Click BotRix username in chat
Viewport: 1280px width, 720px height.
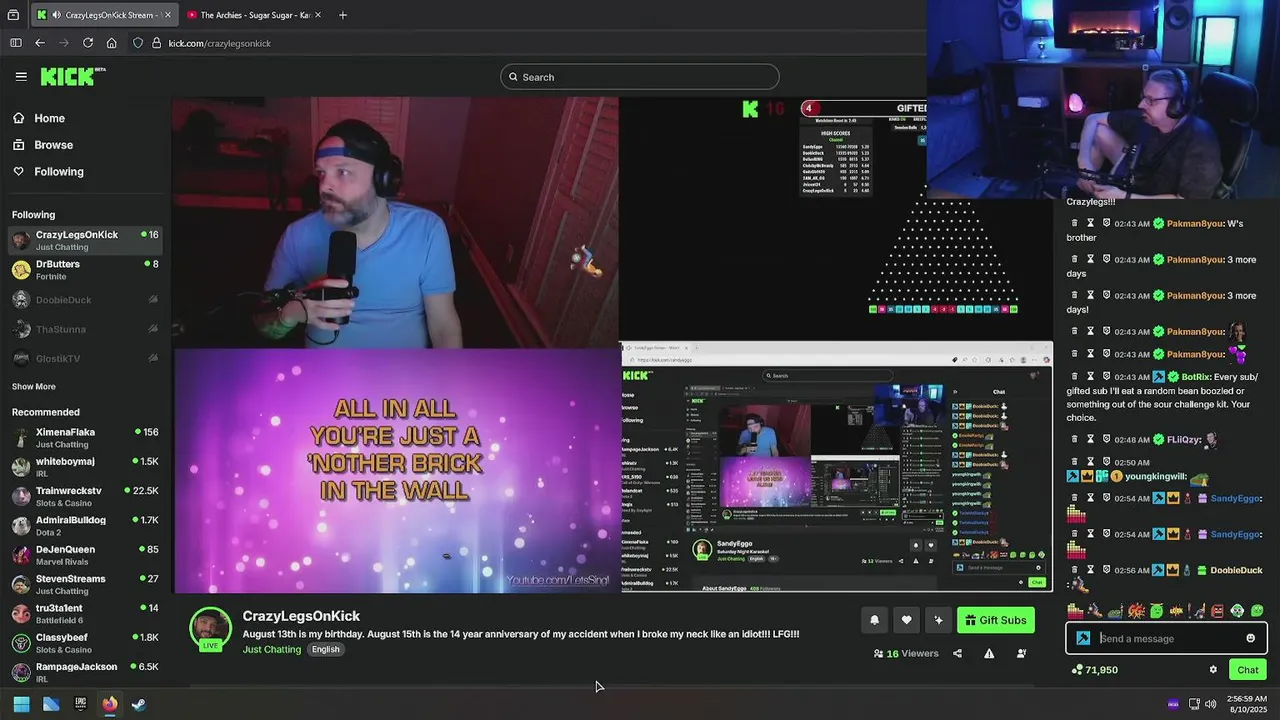click(x=1196, y=377)
